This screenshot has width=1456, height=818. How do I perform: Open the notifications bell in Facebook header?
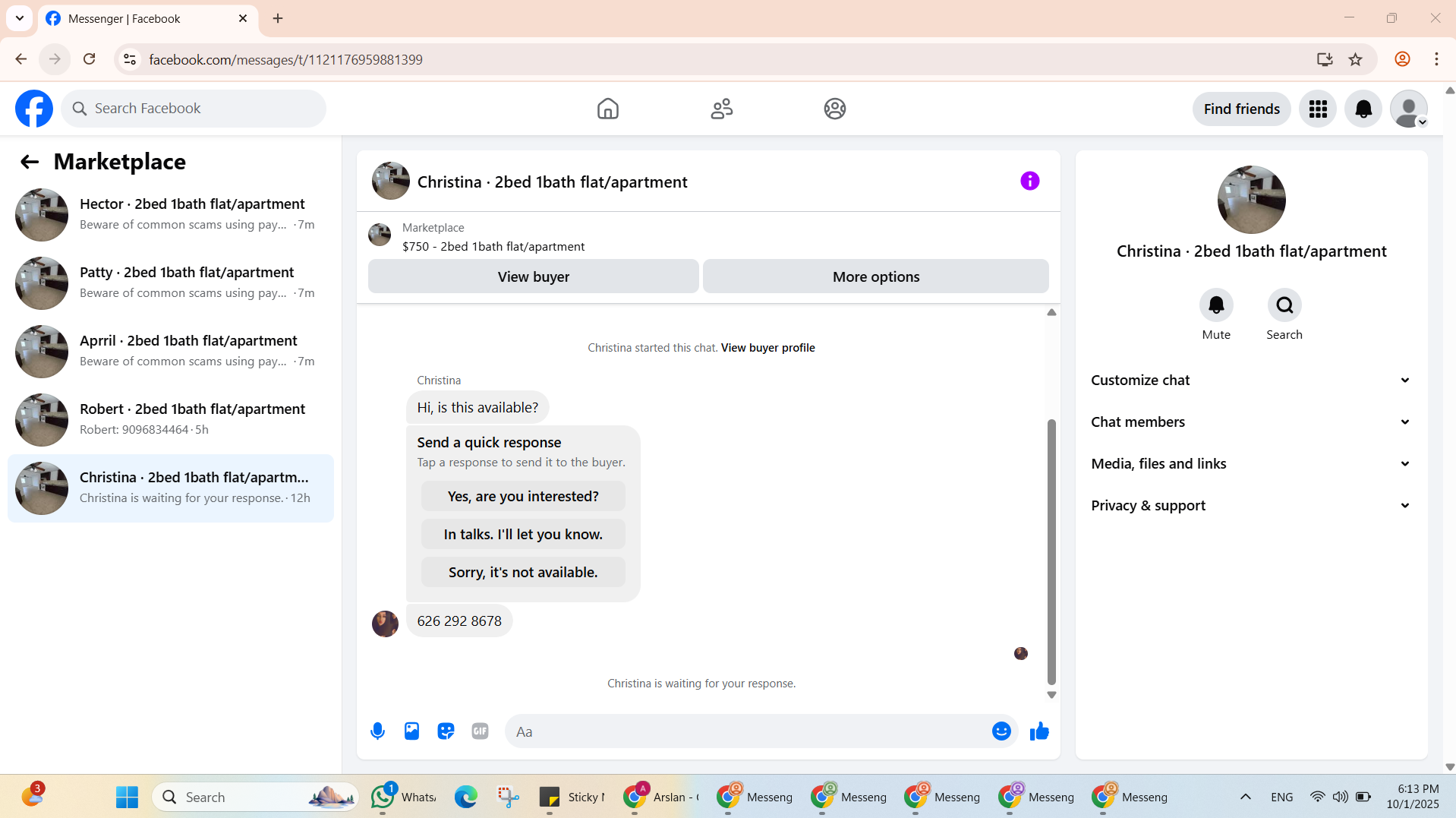(1363, 109)
